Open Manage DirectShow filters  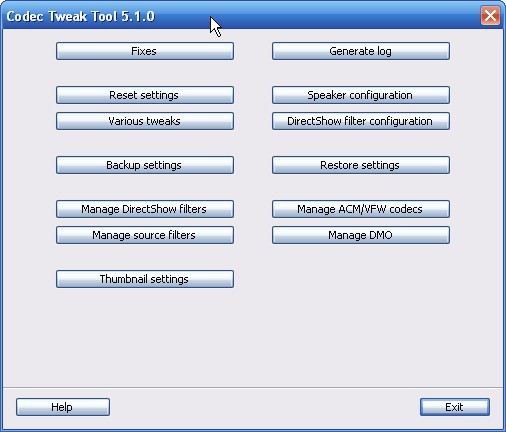[x=145, y=209]
